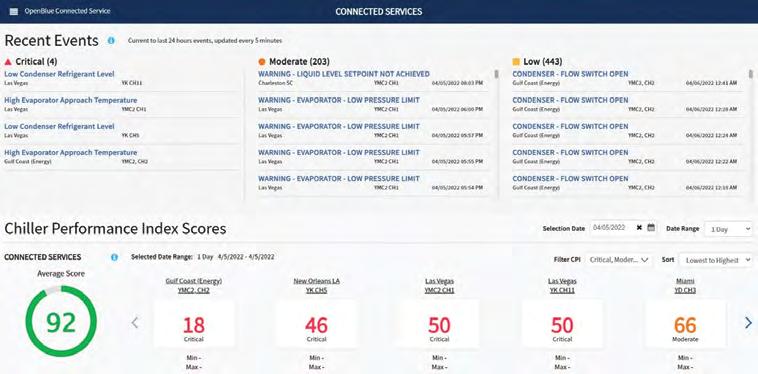Click the orange Moderate circle icon
This screenshot has height=374, width=758.
262,62
